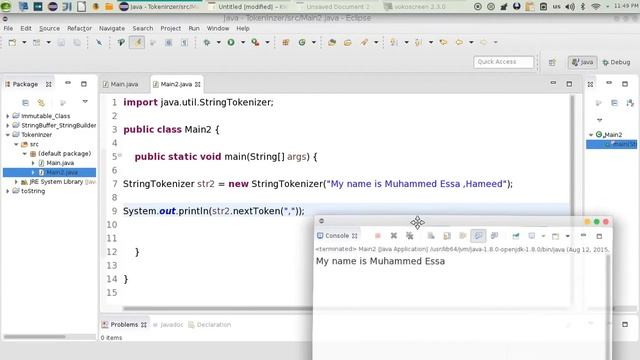Collapse the Tokeninzer project
This screenshot has width=640, height=360.
7,135
